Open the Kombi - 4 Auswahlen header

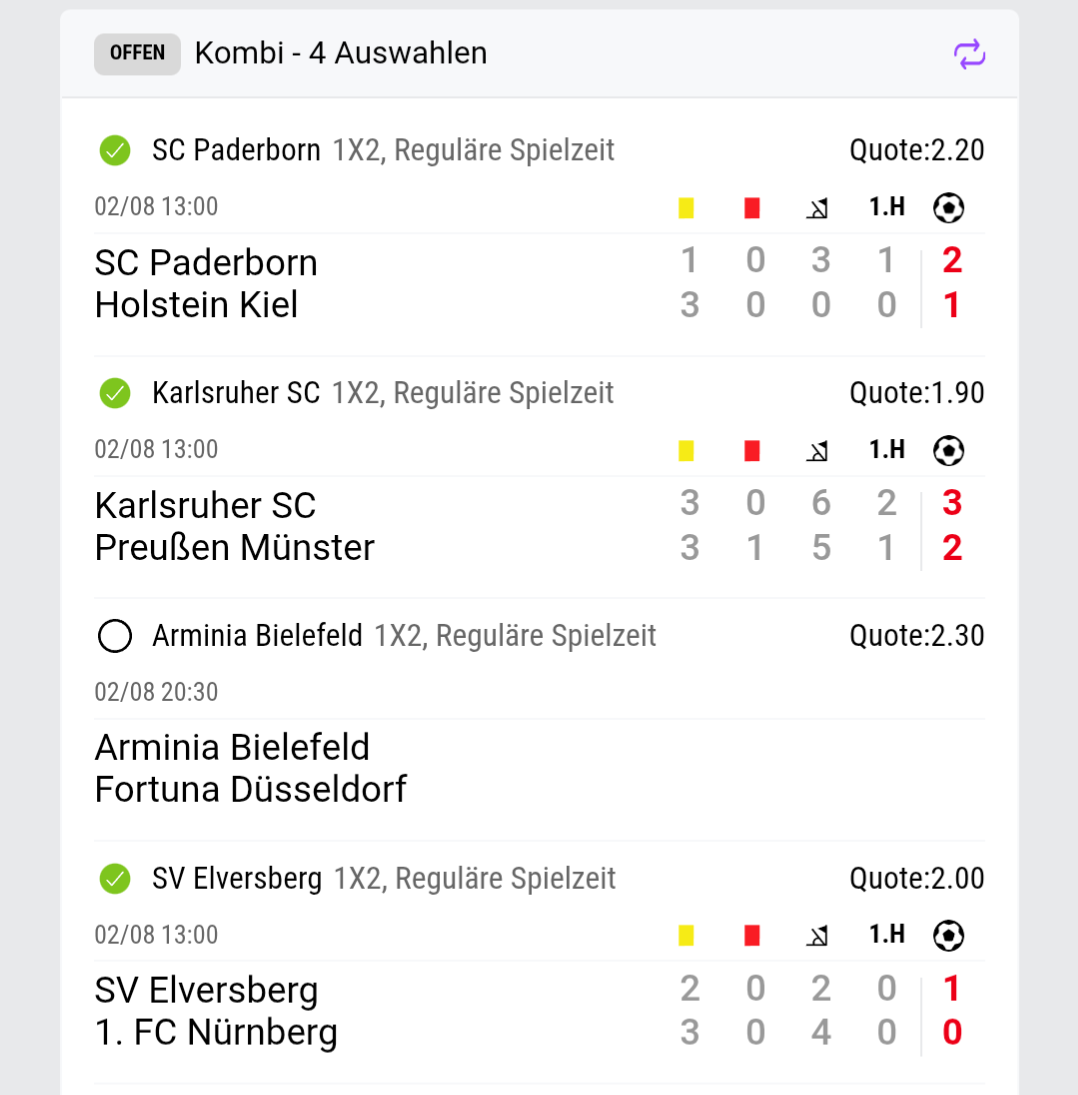341,53
